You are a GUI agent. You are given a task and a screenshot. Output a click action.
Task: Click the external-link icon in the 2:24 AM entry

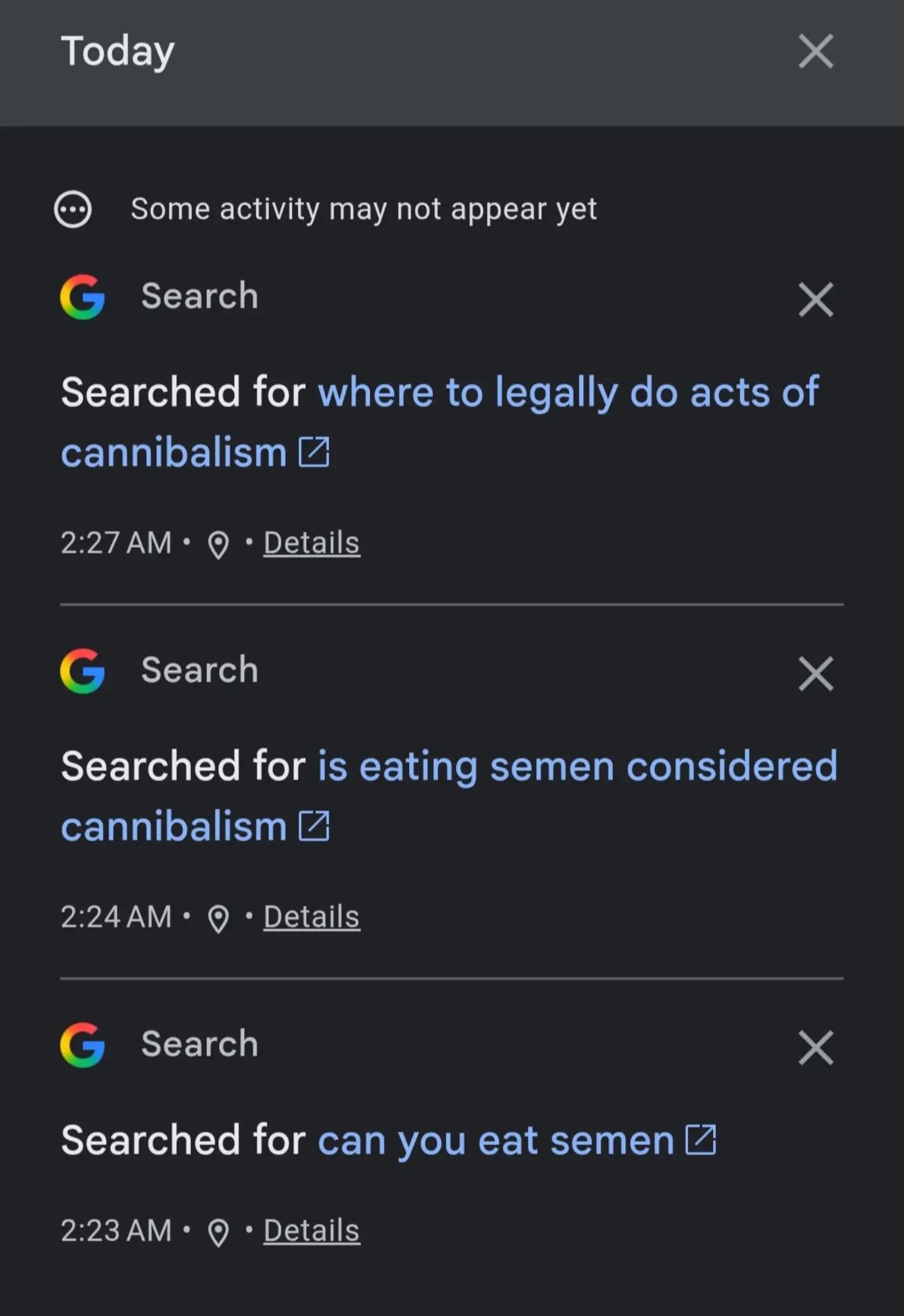tap(314, 827)
